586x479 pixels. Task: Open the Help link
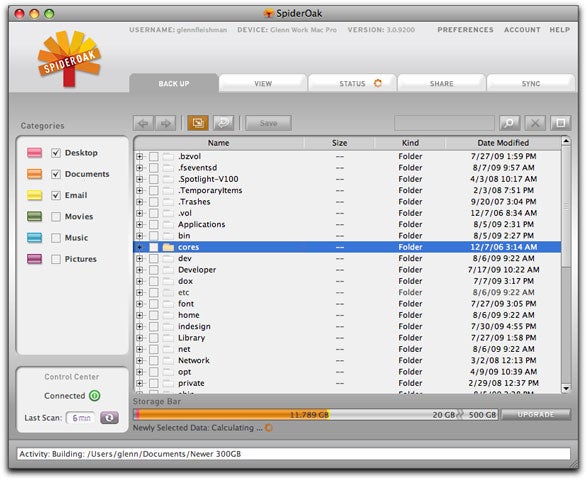coord(559,30)
